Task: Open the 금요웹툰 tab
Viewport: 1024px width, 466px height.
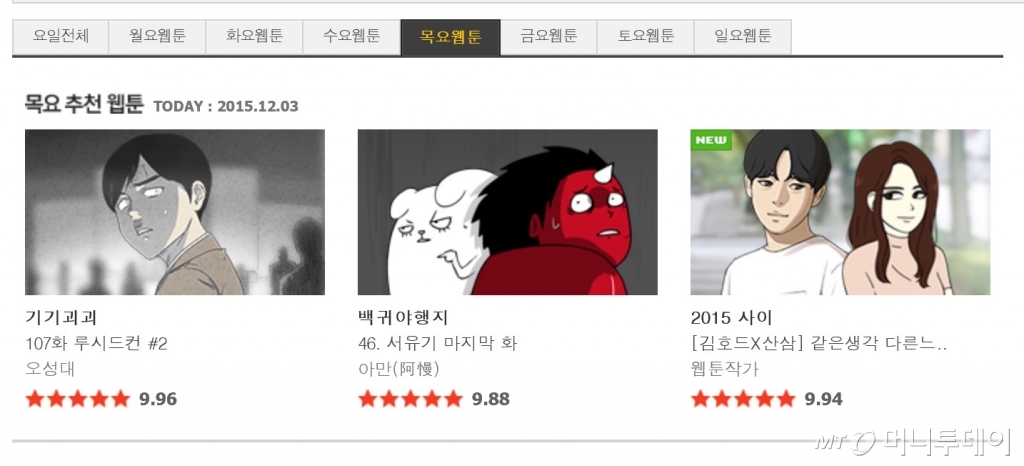Action: click(x=549, y=37)
